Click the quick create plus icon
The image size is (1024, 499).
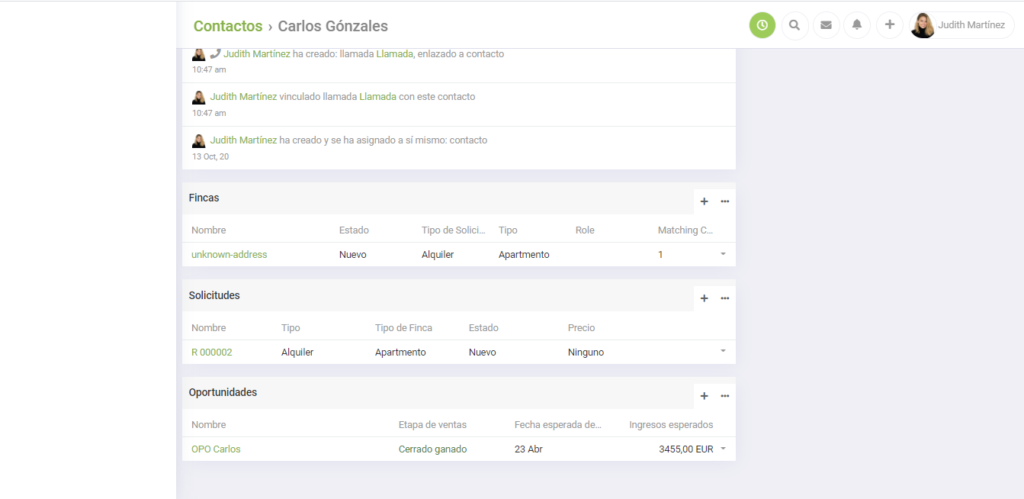889,25
